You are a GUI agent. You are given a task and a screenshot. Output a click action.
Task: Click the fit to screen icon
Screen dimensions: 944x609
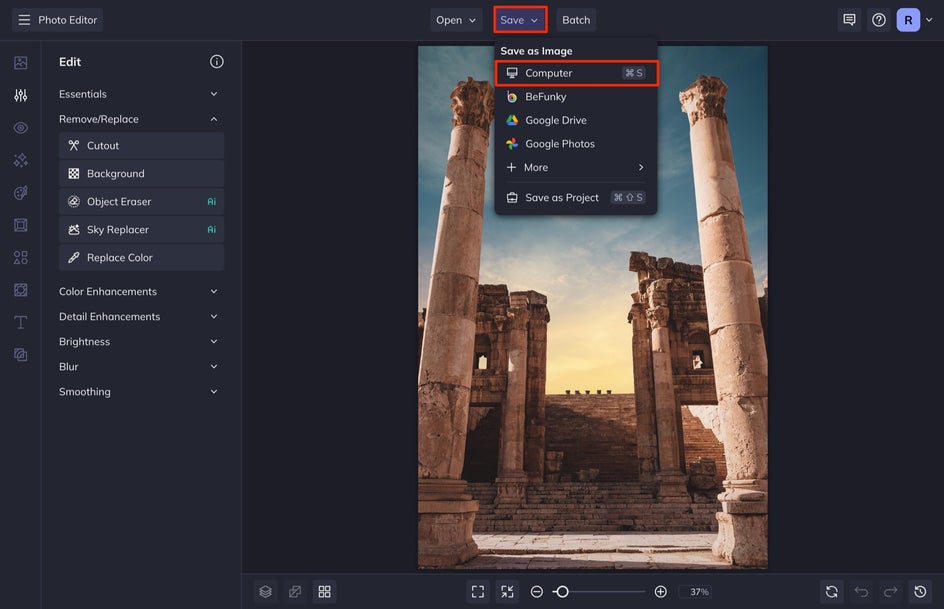tap(478, 592)
